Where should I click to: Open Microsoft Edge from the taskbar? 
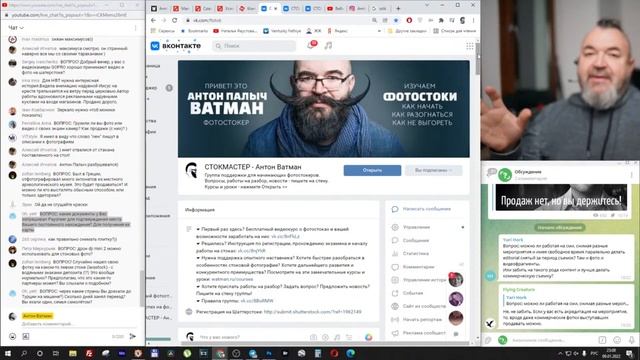351,353
